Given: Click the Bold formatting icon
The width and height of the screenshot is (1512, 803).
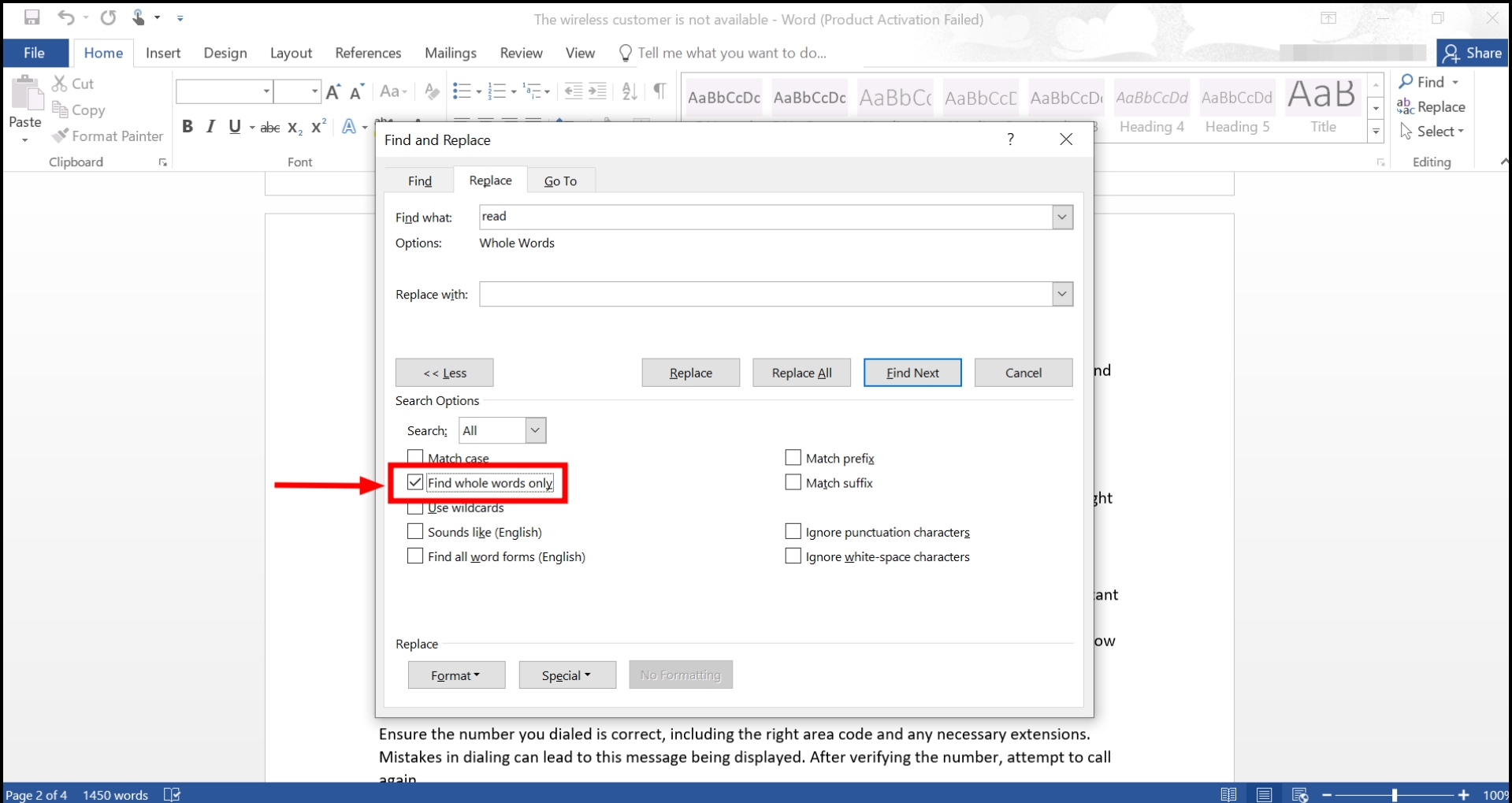Looking at the screenshot, I should click(x=188, y=127).
